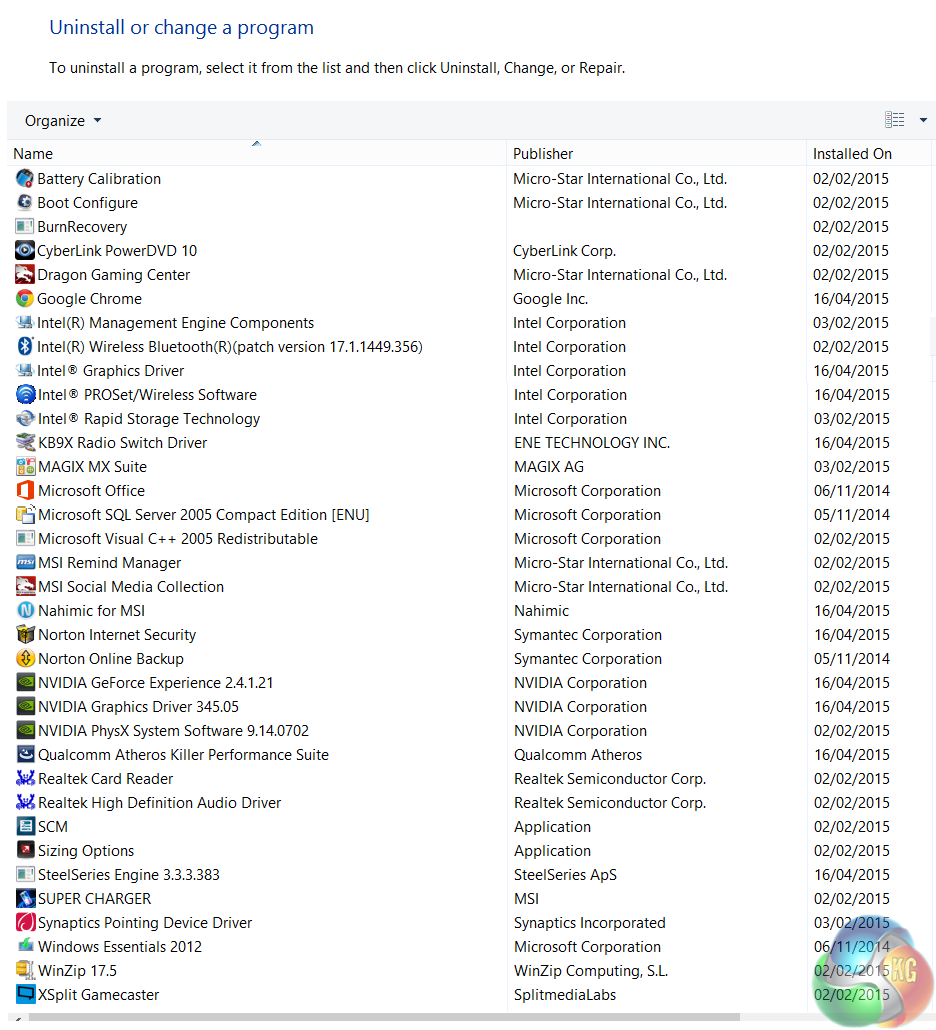
Task: Select NVIDIA Graphics Driver 345.05
Action: [139, 707]
